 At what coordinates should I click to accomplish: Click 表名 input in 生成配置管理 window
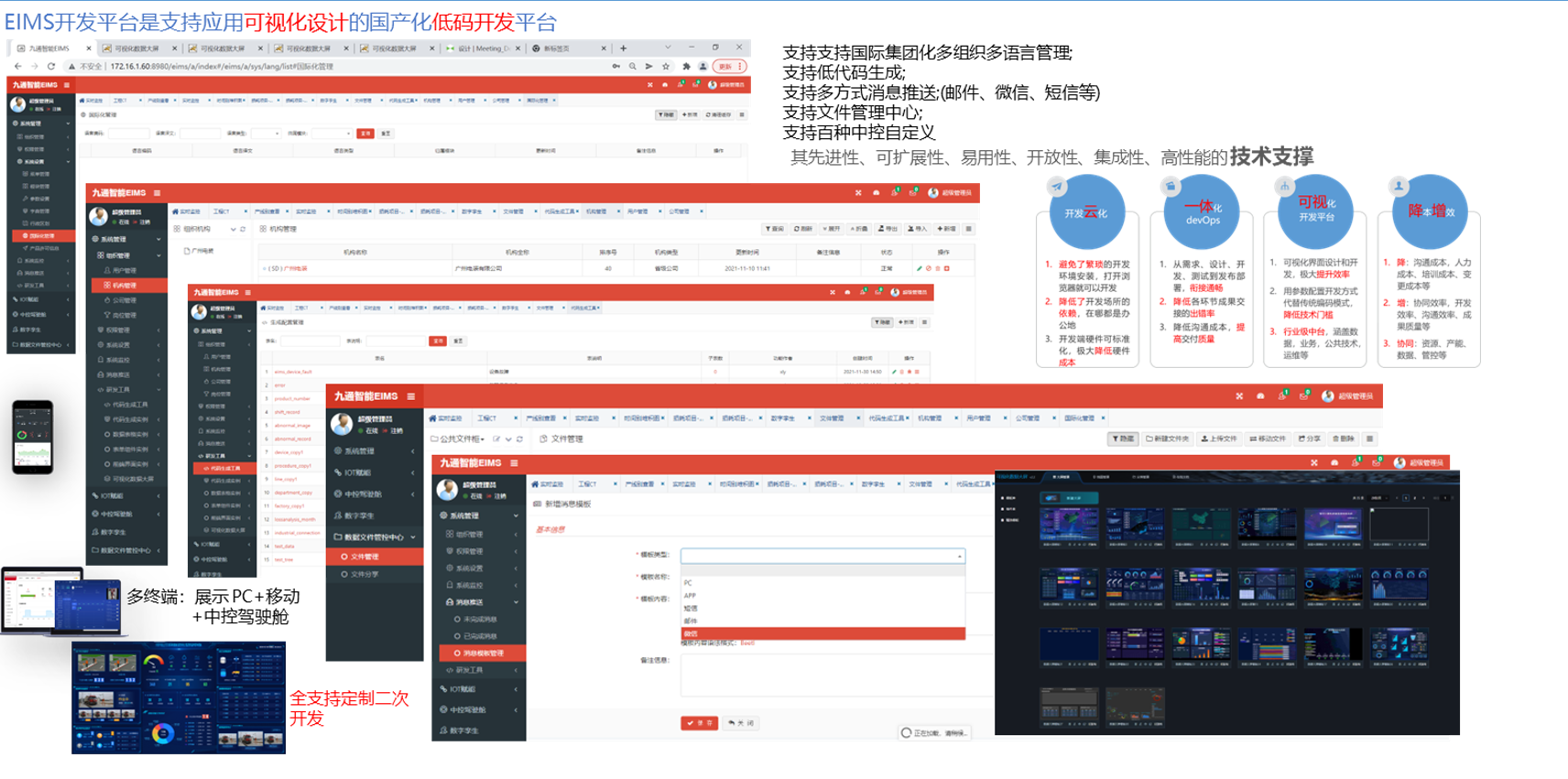(310, 341)
